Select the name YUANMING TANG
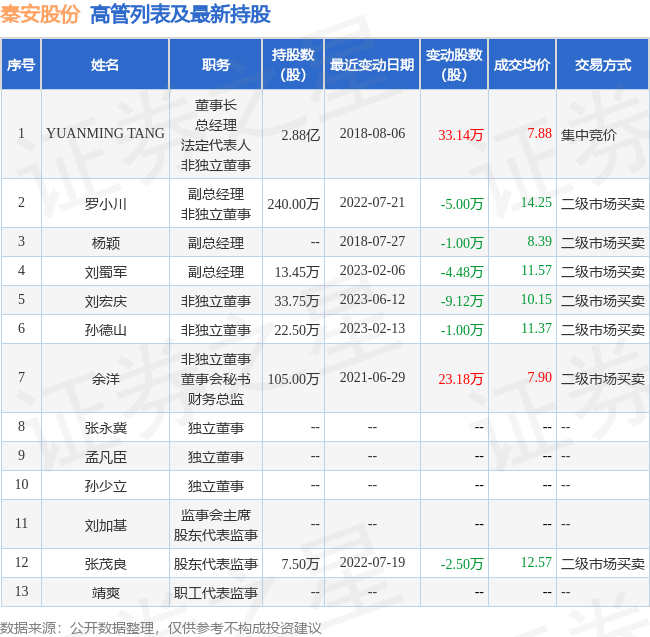 tap(105, 133)
